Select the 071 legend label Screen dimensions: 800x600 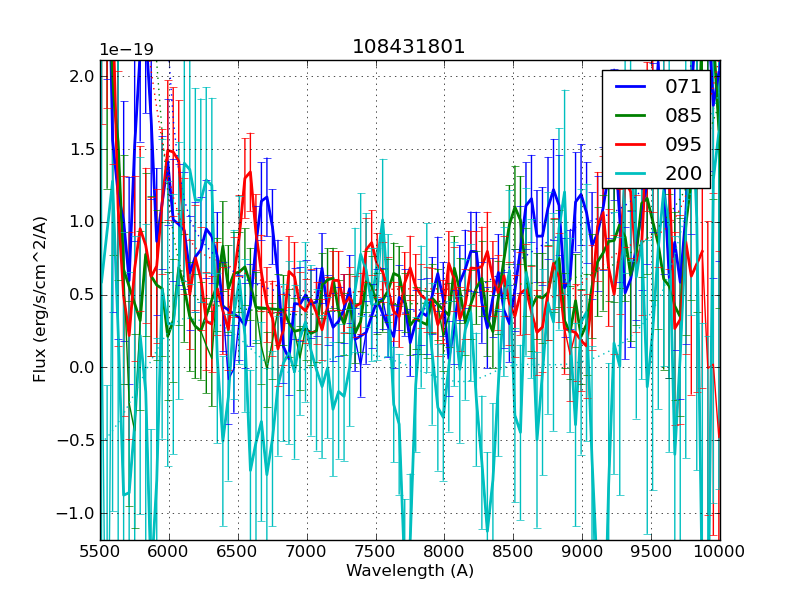tap(684, 87)
